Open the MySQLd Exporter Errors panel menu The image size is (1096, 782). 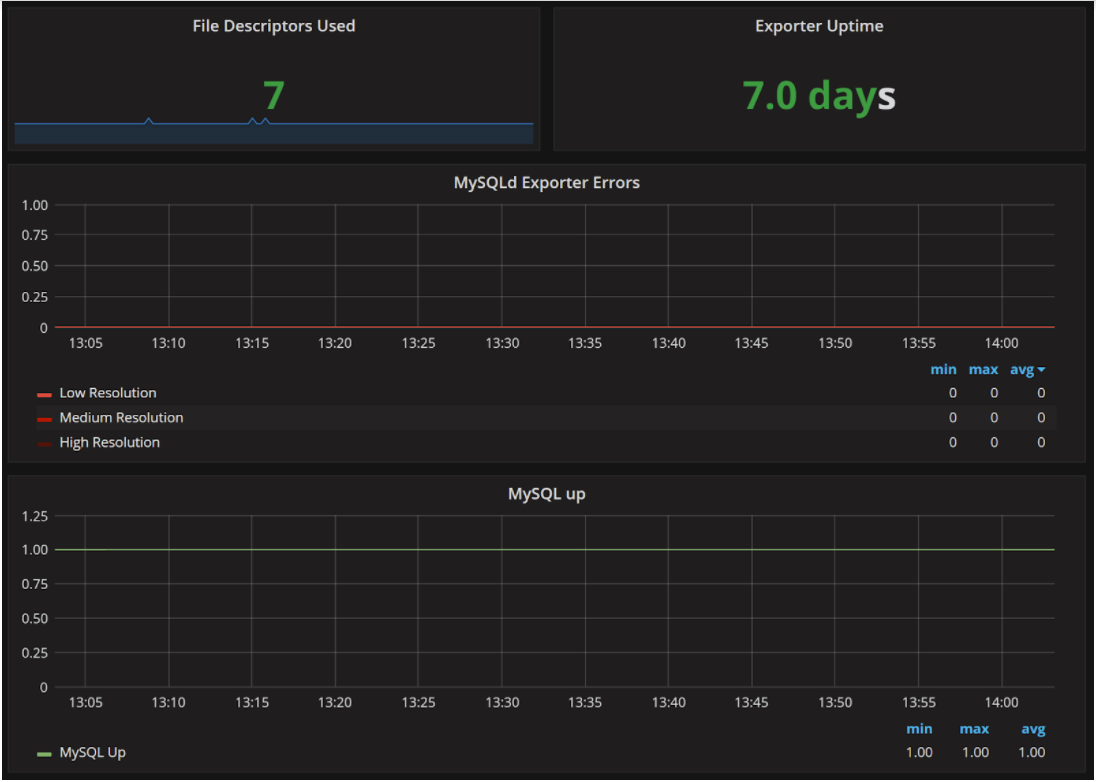547,183
